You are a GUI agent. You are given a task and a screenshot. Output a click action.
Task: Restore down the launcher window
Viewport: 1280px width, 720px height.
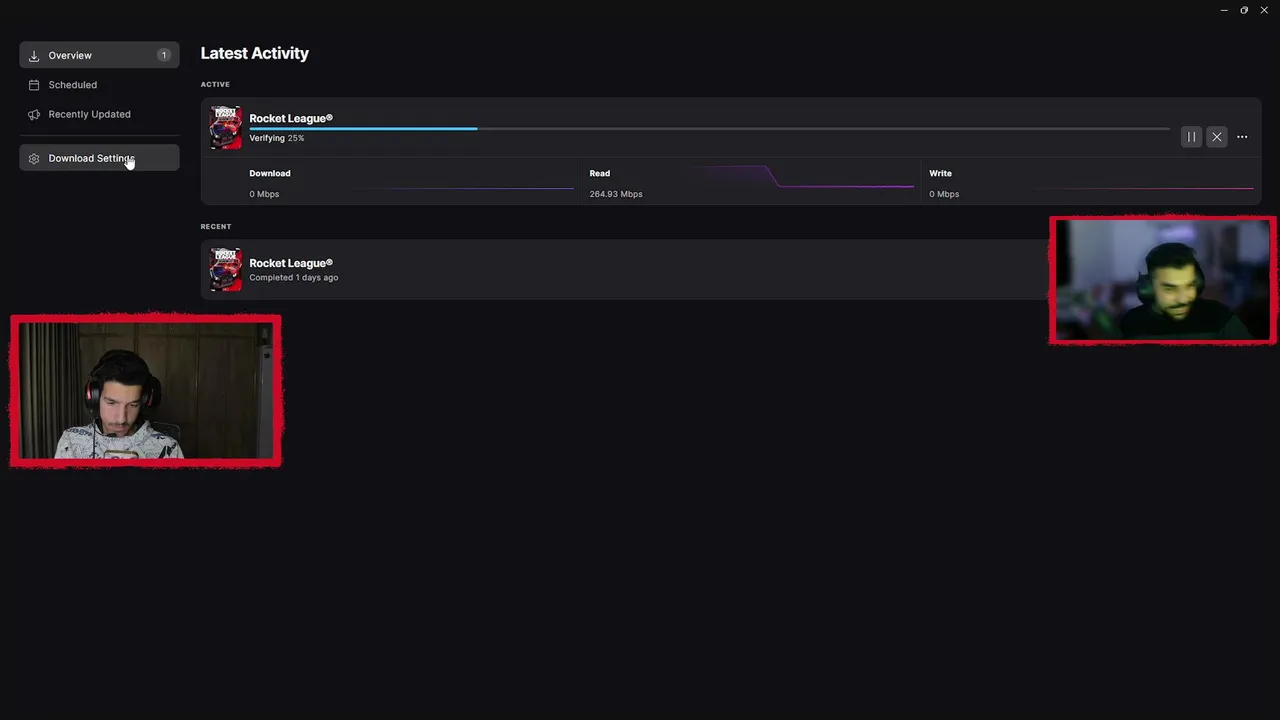coord(1244,10)
